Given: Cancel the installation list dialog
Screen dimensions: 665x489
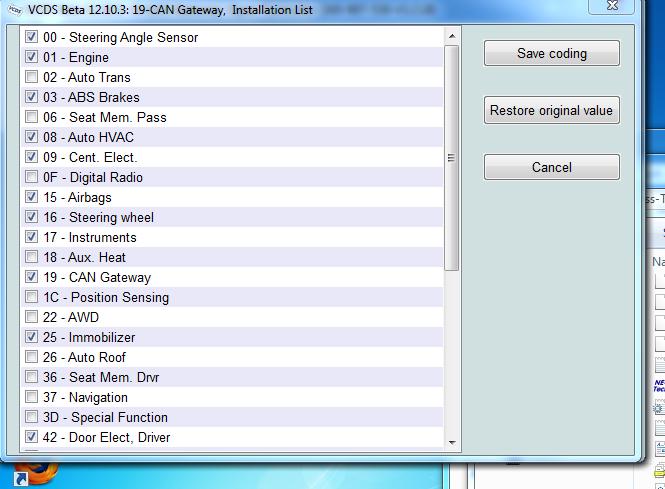Looking at the screenshot, I should point(551,167).
